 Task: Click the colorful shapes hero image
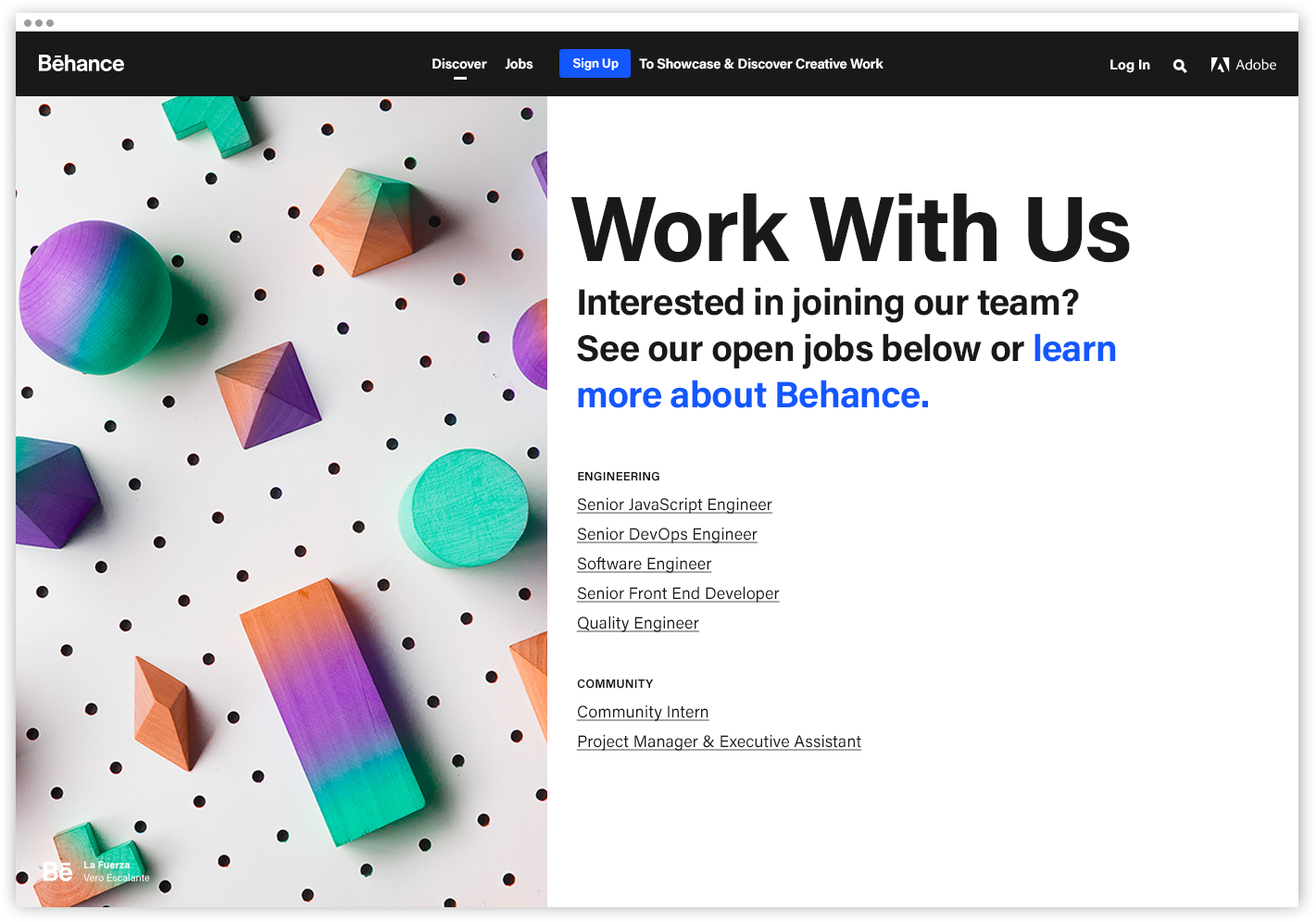(x=282, y=502)
